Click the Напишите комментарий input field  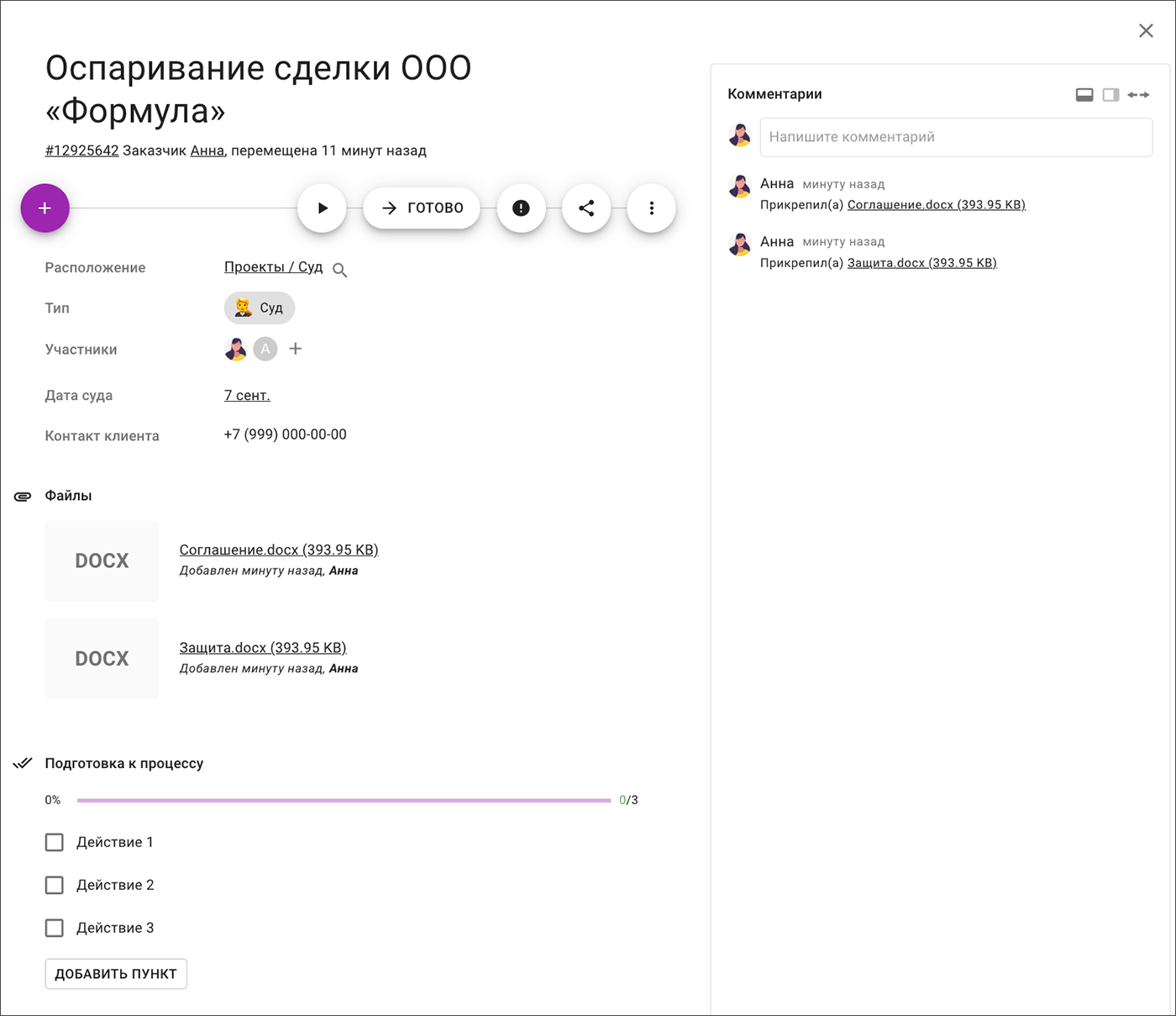point(956,137)
